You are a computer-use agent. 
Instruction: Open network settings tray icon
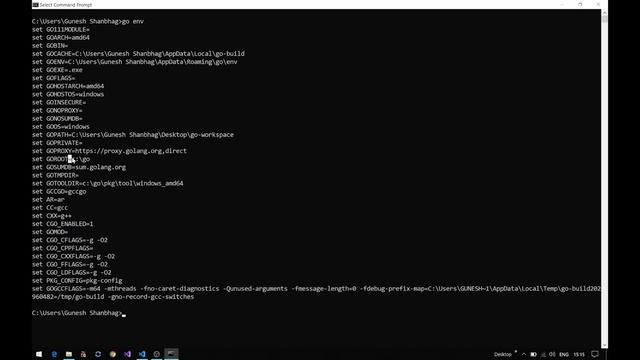(x=543, y=354)
